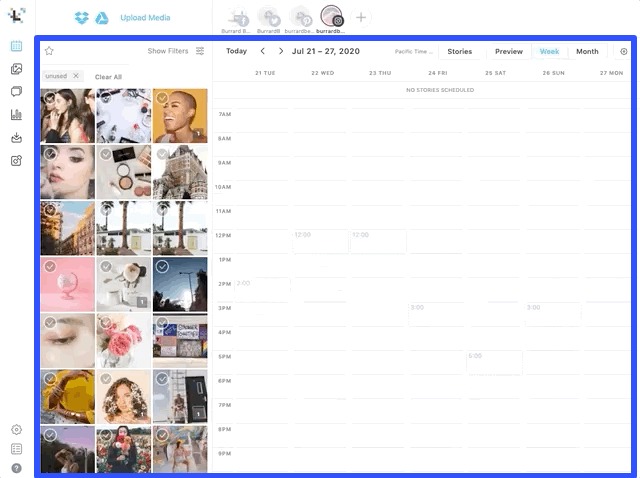Switch to the Stories tab

(x=459, y=51)
